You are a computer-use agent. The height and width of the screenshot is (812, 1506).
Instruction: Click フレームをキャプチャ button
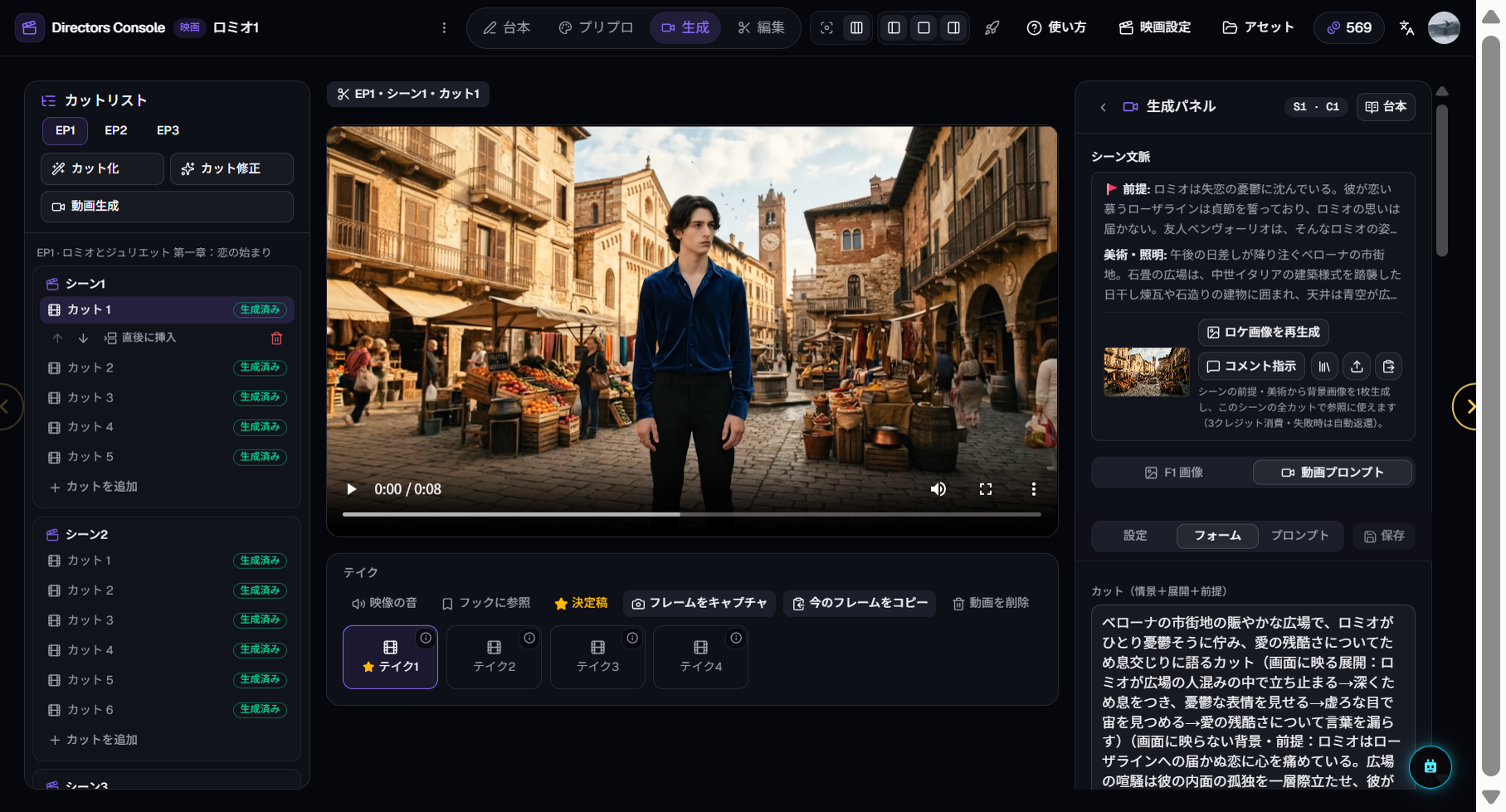pos(699,603)
